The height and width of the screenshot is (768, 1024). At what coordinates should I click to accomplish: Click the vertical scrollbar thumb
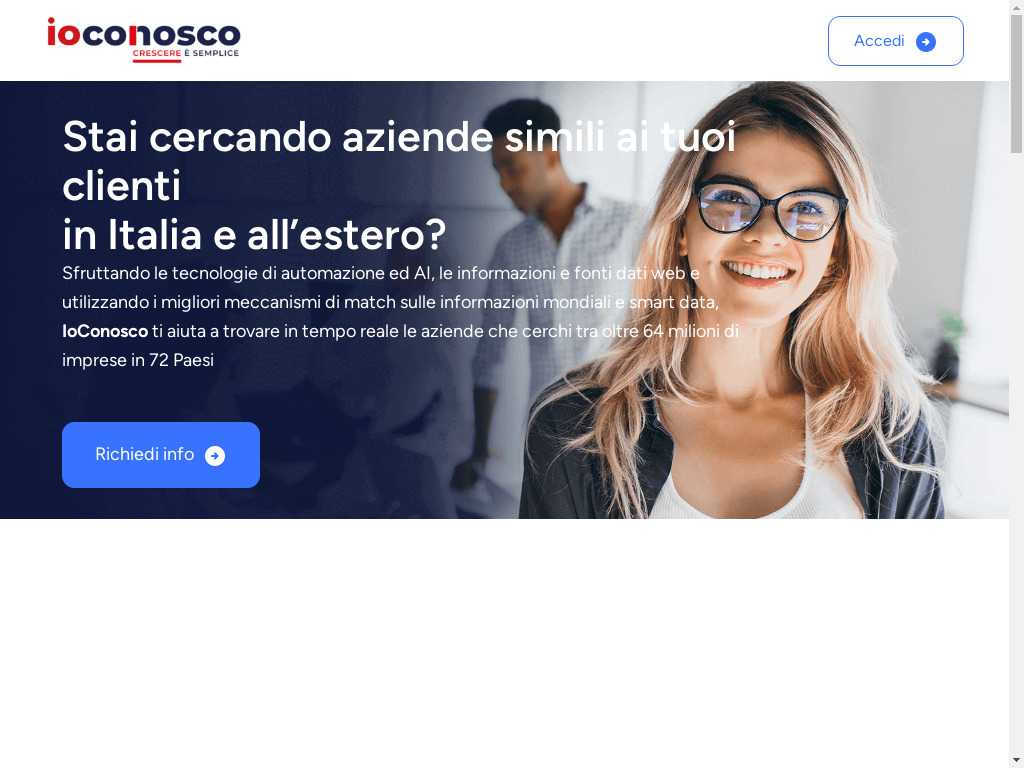click(1016, 84)
